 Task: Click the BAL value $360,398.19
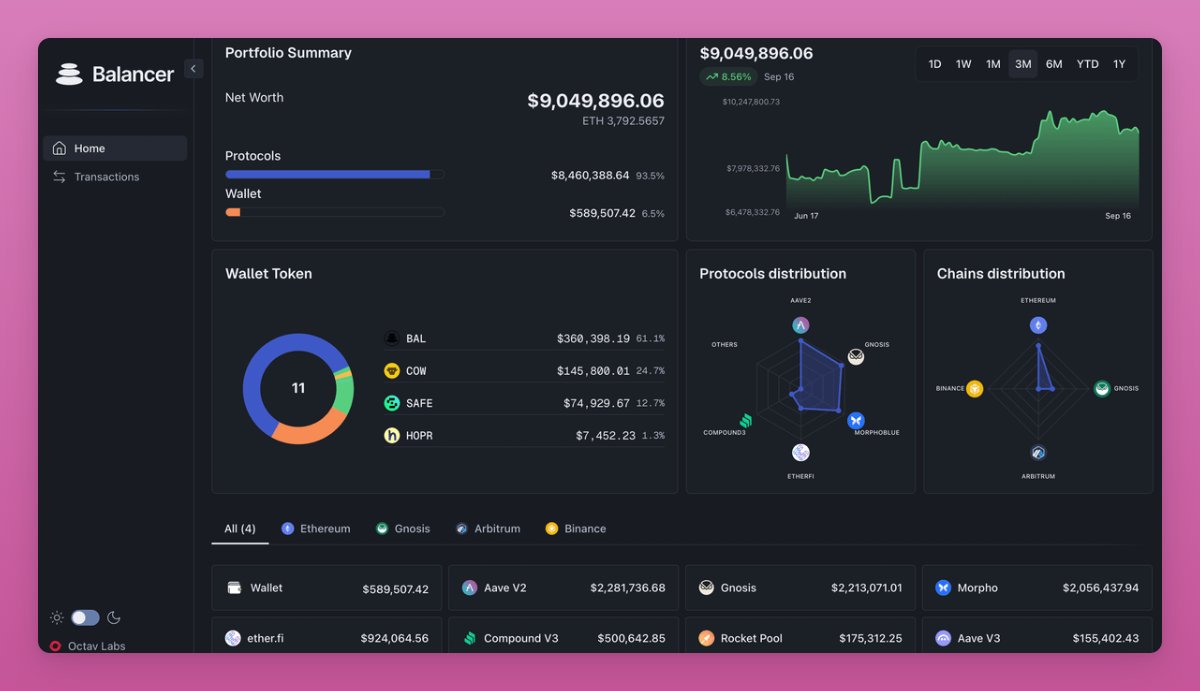click(x=593, y=339)
